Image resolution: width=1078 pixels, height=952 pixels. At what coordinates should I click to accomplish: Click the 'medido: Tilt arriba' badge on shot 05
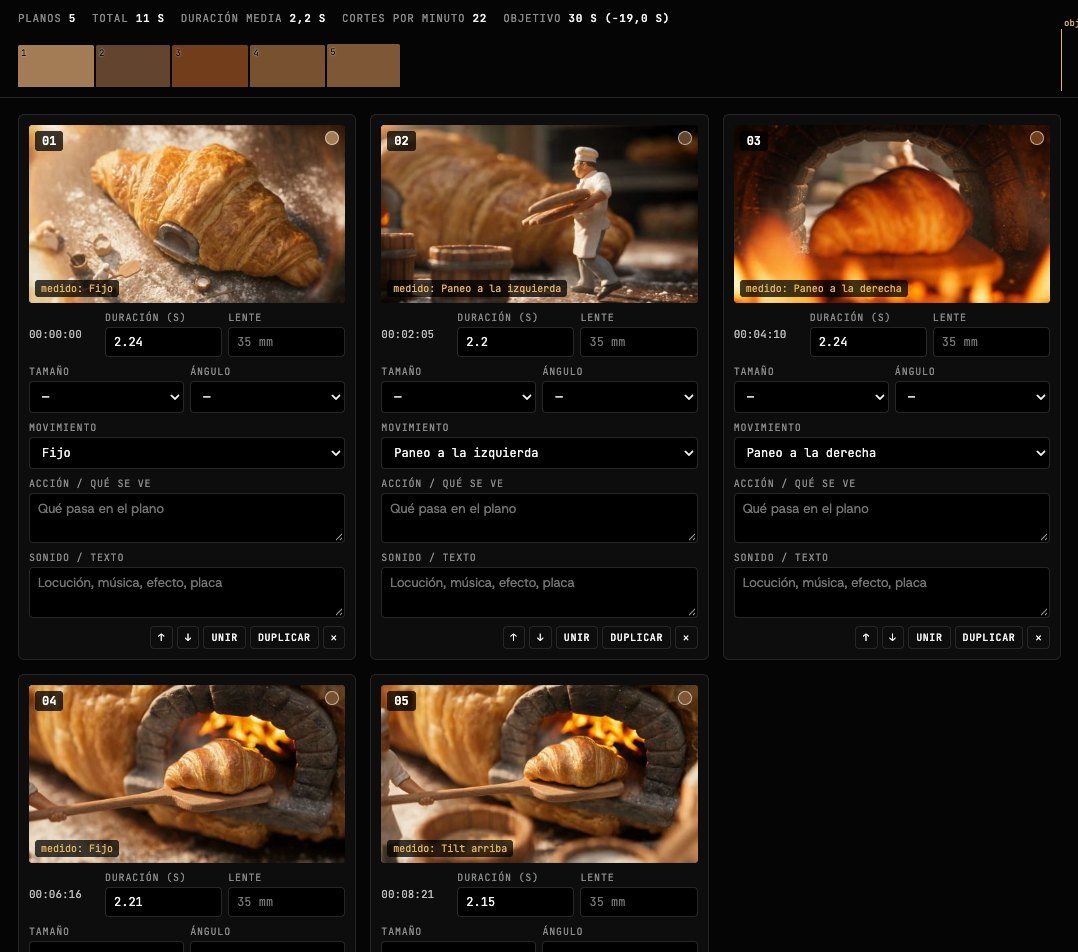point(450,849)
